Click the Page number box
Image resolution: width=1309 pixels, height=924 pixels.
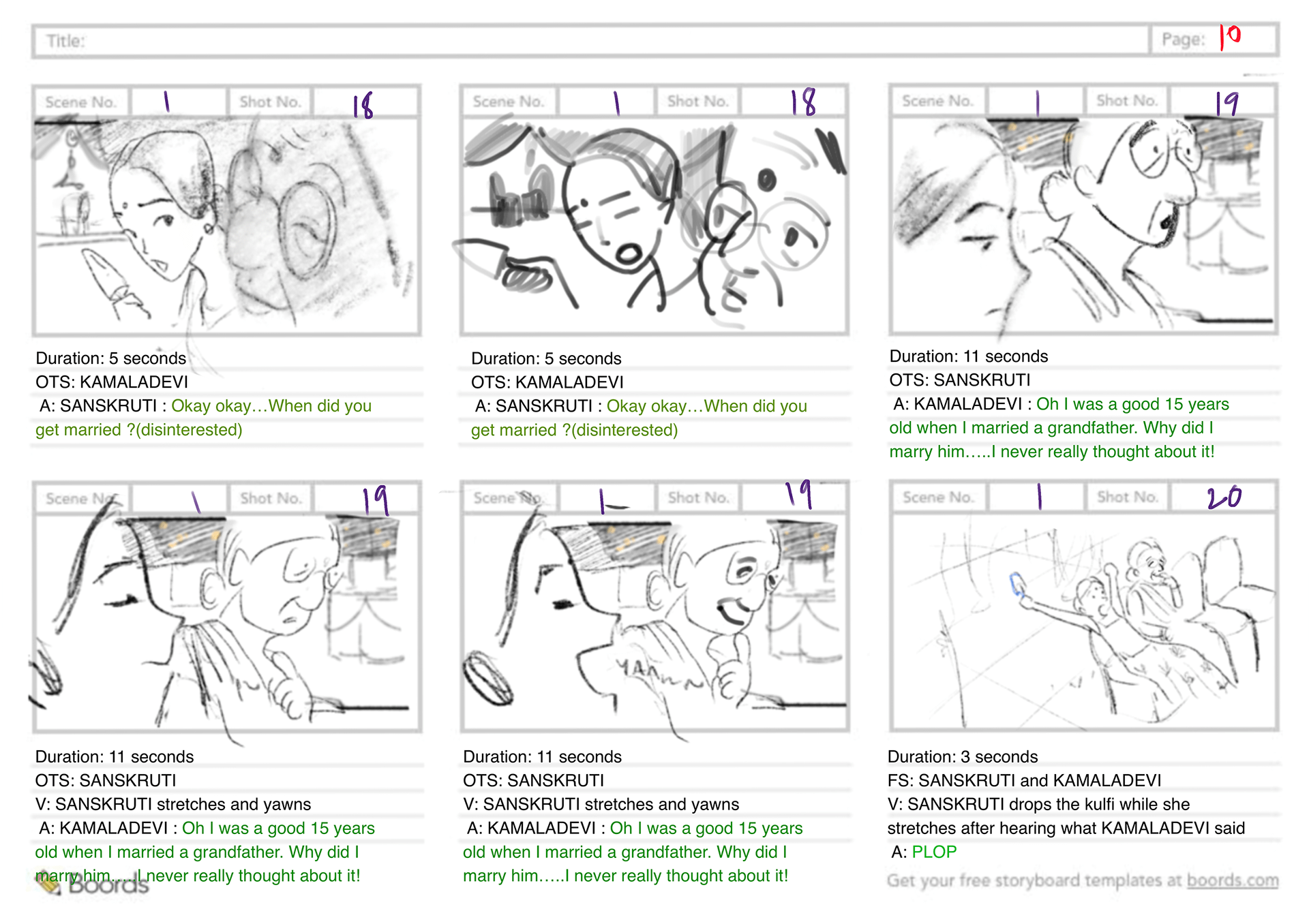[1215, 40]
